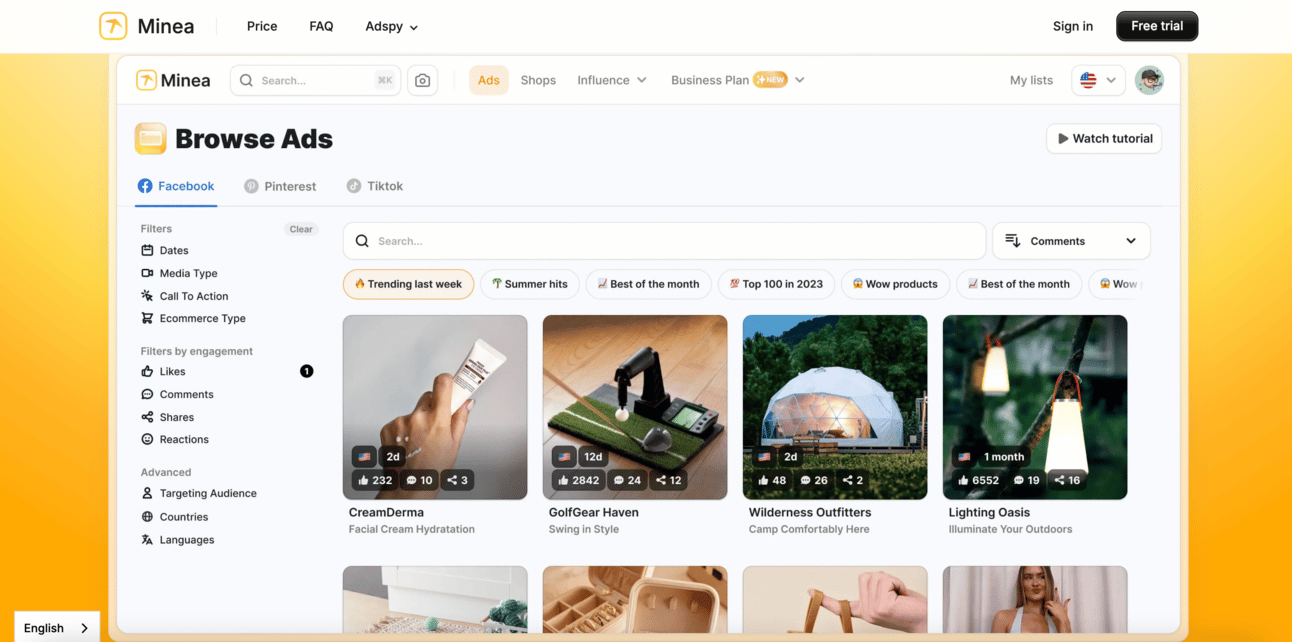Click the Minea pickaxe logo in top navigation
Viewport: 1292px width, 642px height.
(x=113, y=26)
